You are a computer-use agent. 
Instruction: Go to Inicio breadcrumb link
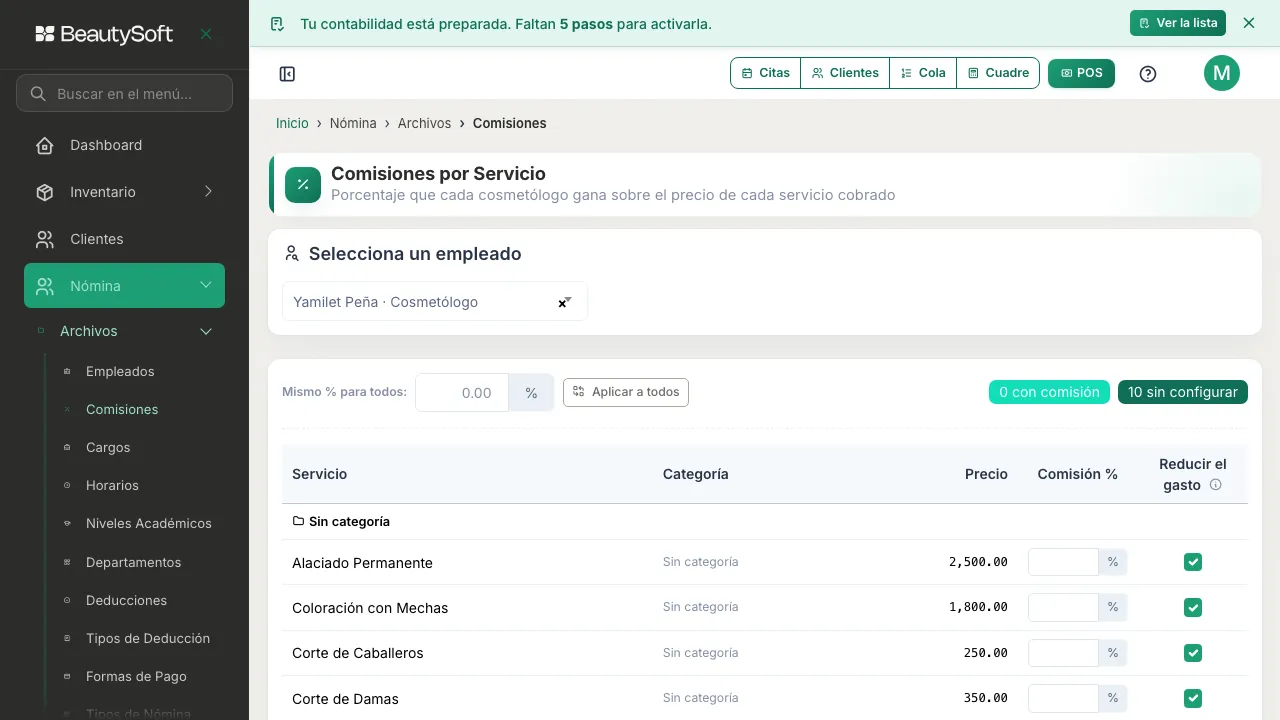click(x=292, y=123)
